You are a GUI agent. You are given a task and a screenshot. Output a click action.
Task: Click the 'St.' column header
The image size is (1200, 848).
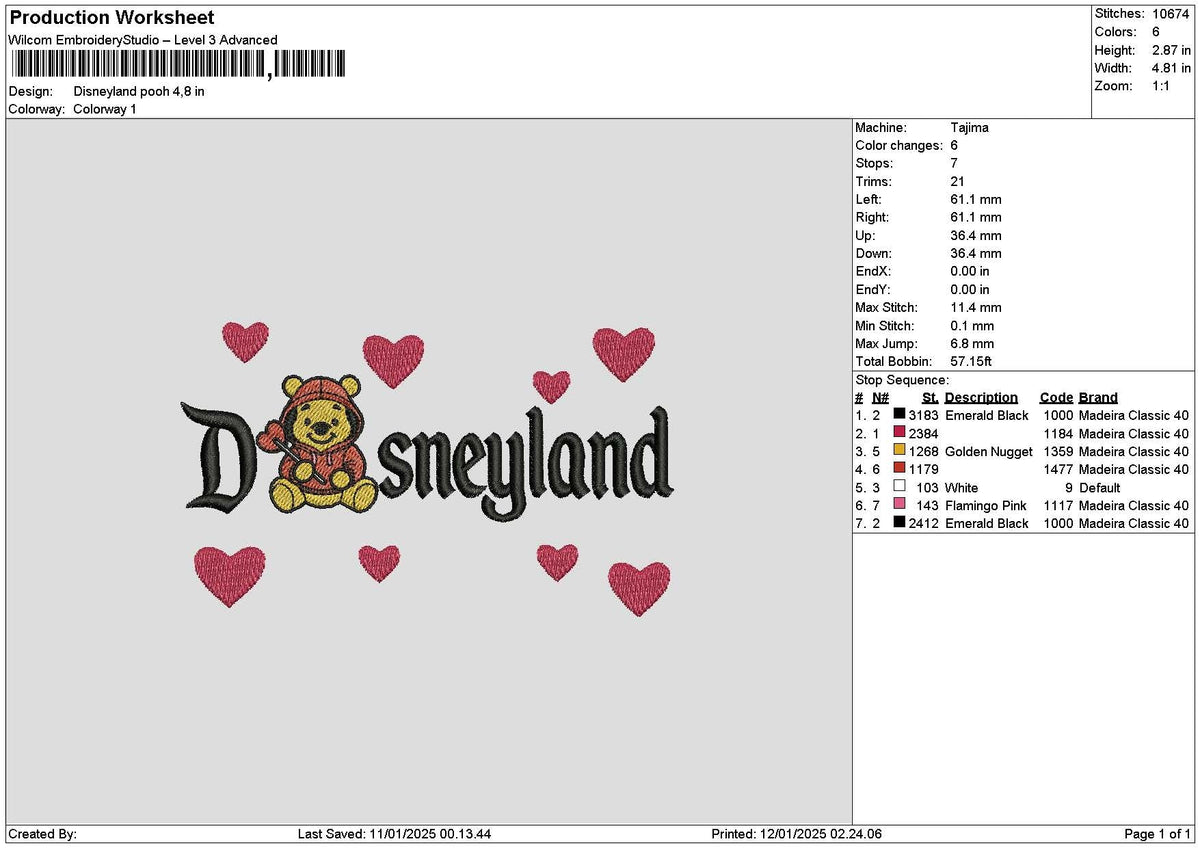tap(930, 398)
